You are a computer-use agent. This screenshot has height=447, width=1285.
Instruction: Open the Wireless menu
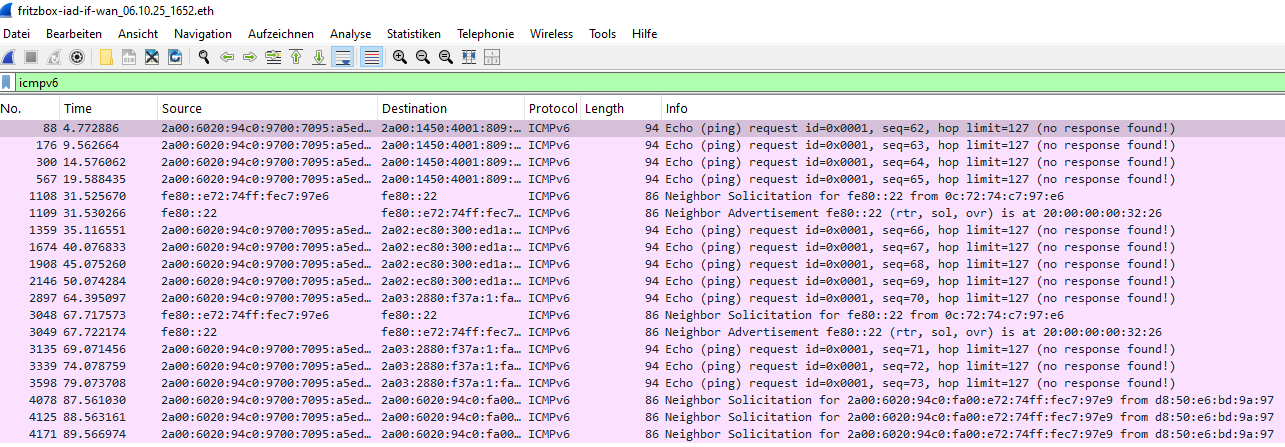coord(551,34)
